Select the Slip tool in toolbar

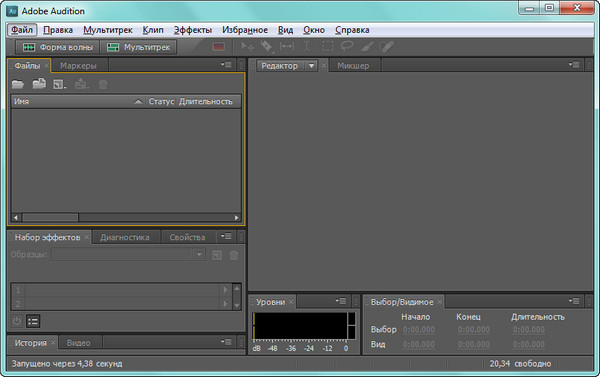point(287,47)
